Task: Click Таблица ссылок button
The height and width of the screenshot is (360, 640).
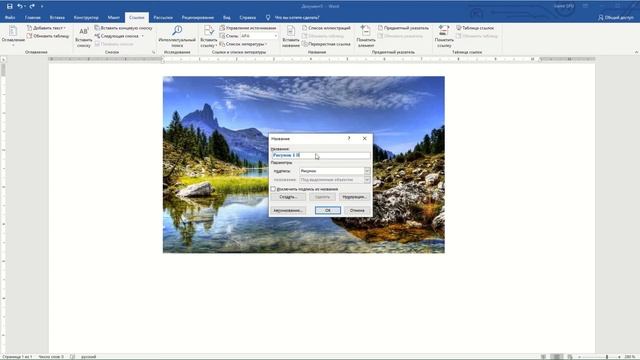Action: tap(475, 28)
